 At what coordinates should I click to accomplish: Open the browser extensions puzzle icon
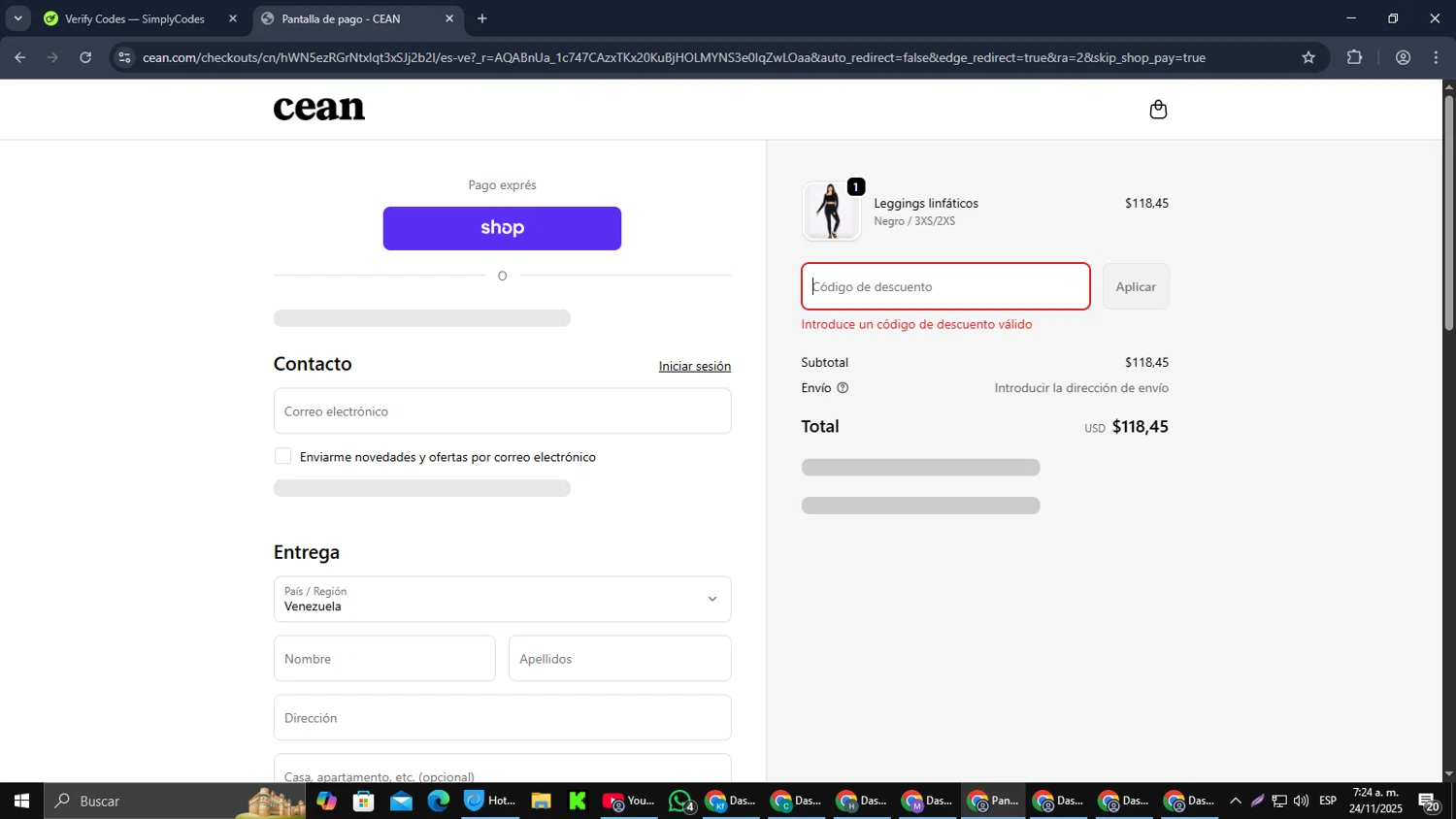(x=1355, y=58)
